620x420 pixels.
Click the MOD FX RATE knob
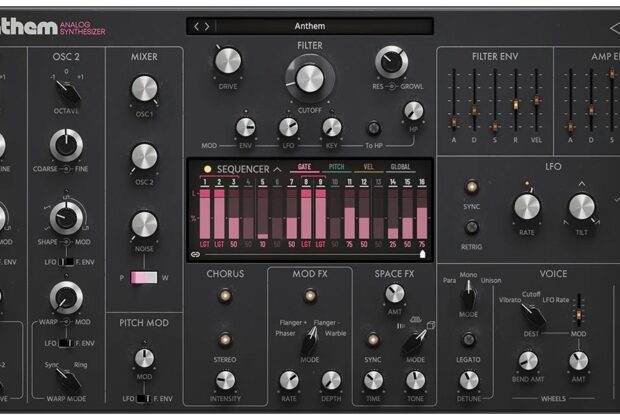(x=289, y=381)
